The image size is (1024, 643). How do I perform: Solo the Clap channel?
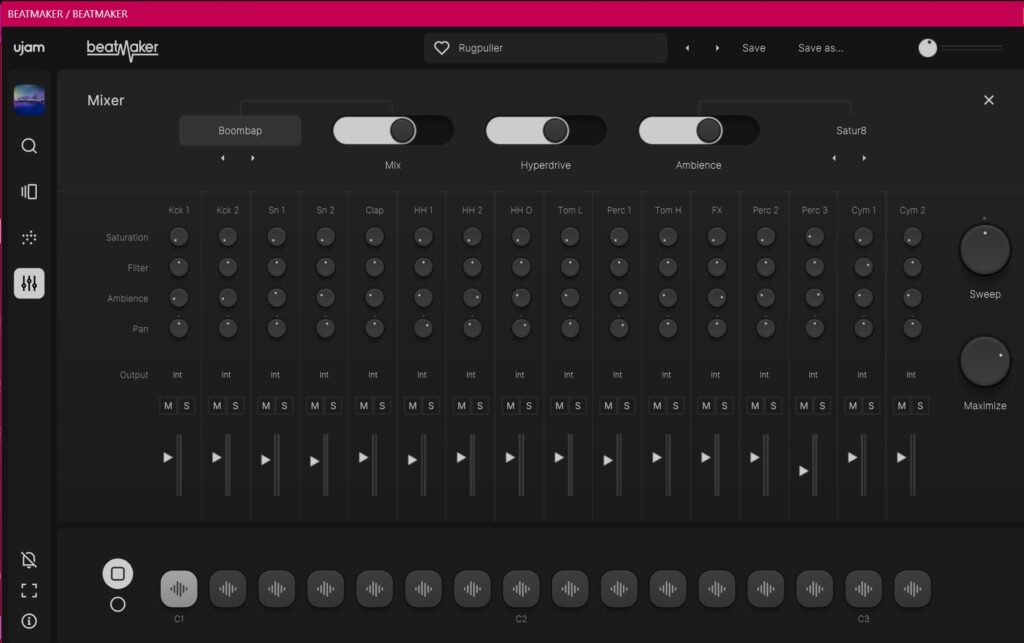382,405
